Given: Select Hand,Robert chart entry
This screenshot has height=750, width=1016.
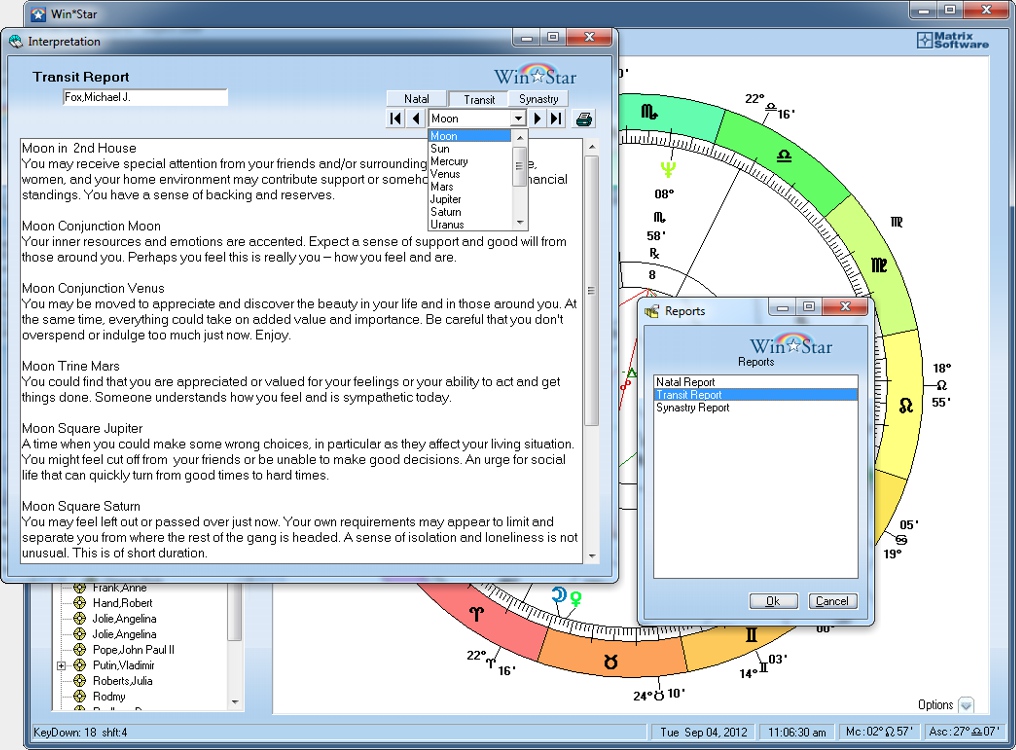Looking at the screenshot, I should coord(122,603).
